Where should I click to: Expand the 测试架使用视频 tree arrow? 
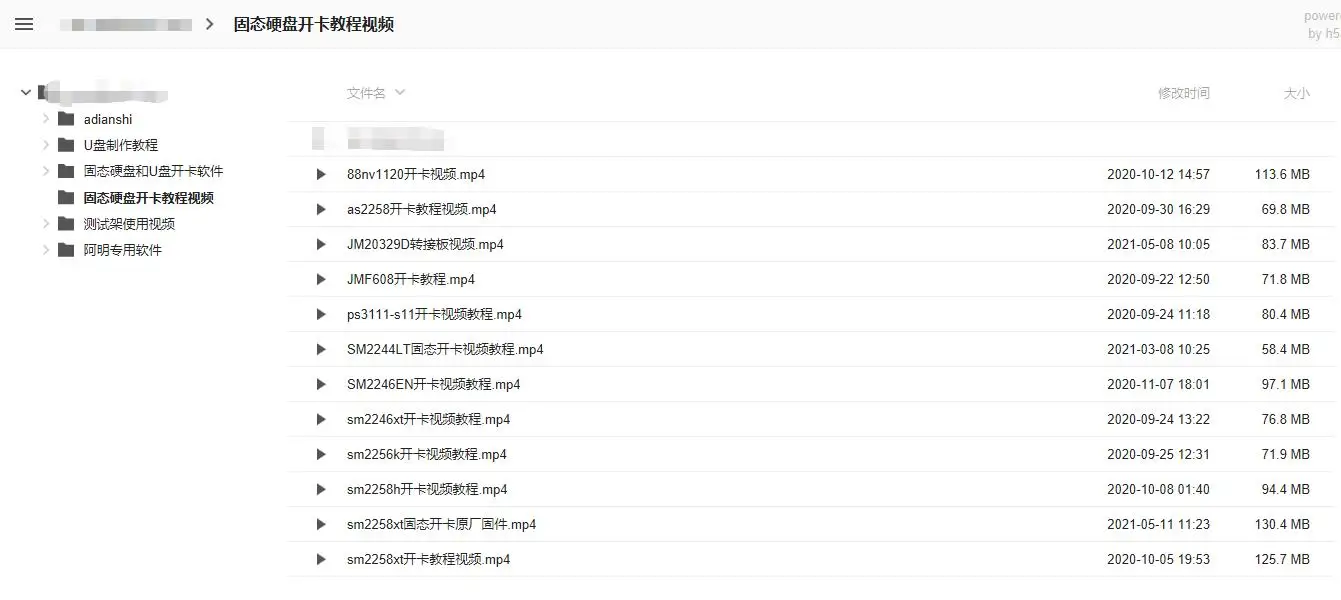coord(46,224)
